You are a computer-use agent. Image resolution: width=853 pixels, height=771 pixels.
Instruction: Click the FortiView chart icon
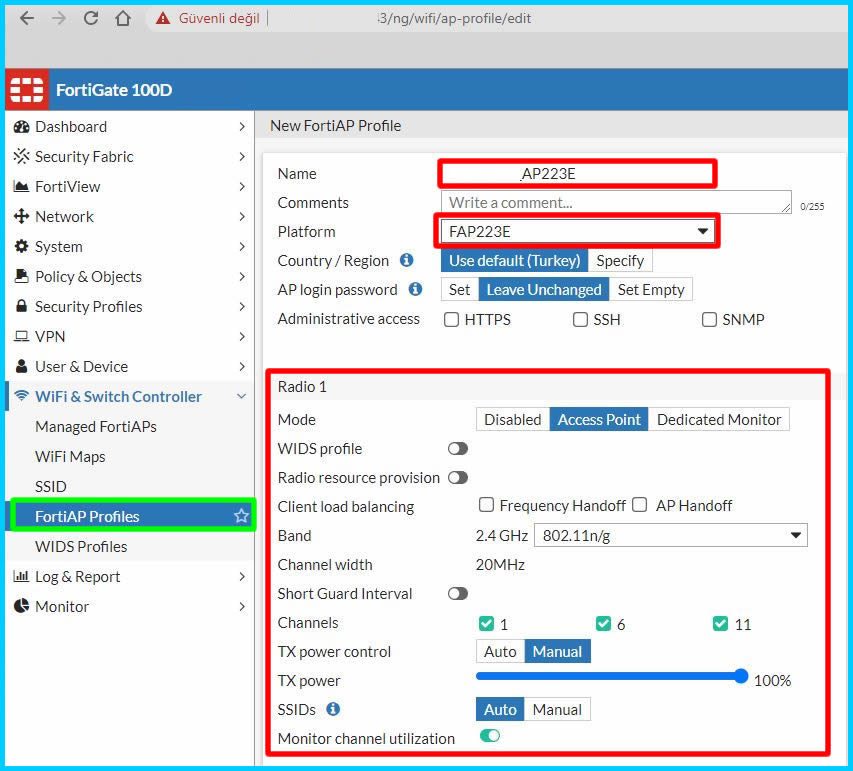[x=22, y=187]
